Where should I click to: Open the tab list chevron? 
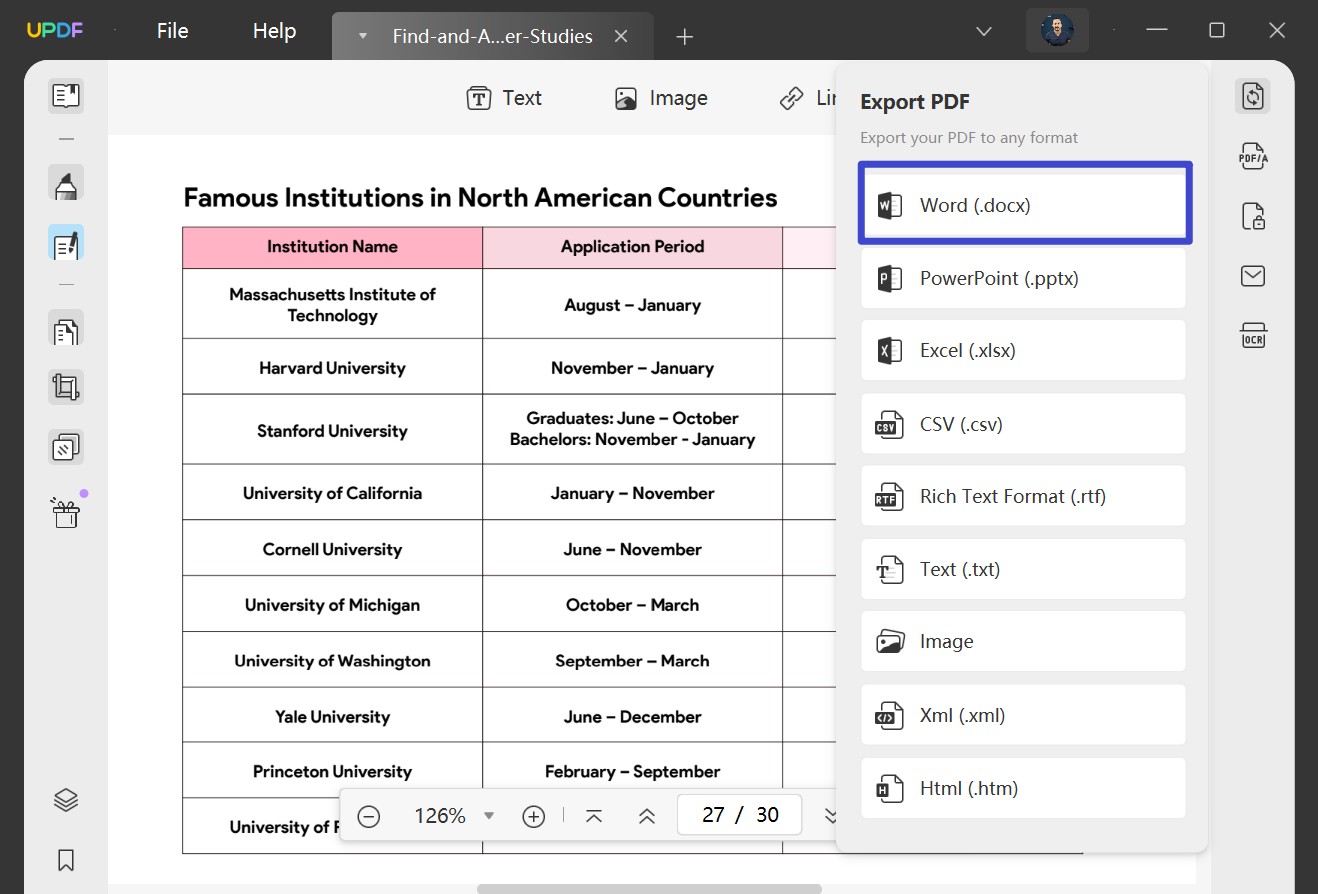tap(983, 31)
